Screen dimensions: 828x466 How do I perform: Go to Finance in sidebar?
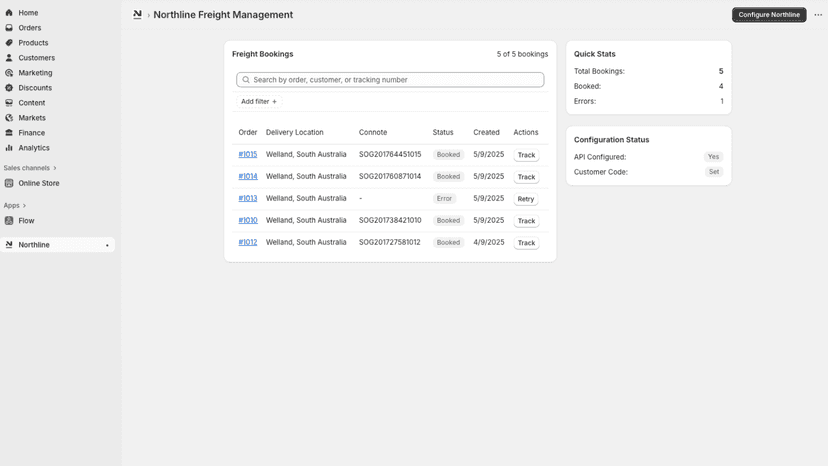(32, 133)
